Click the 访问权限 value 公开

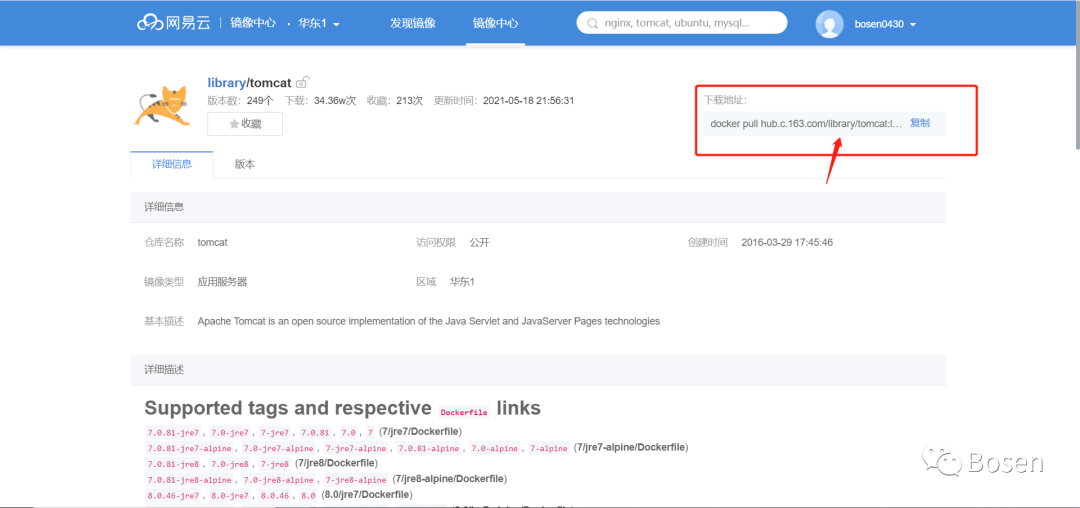[479, 242]
